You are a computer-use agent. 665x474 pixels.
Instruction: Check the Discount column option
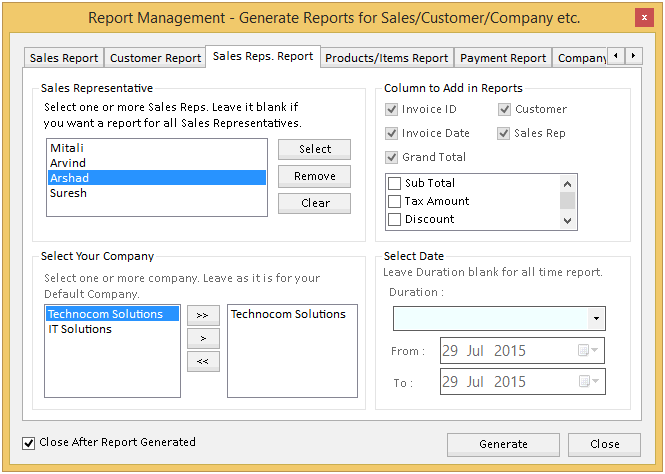[394, 220]
